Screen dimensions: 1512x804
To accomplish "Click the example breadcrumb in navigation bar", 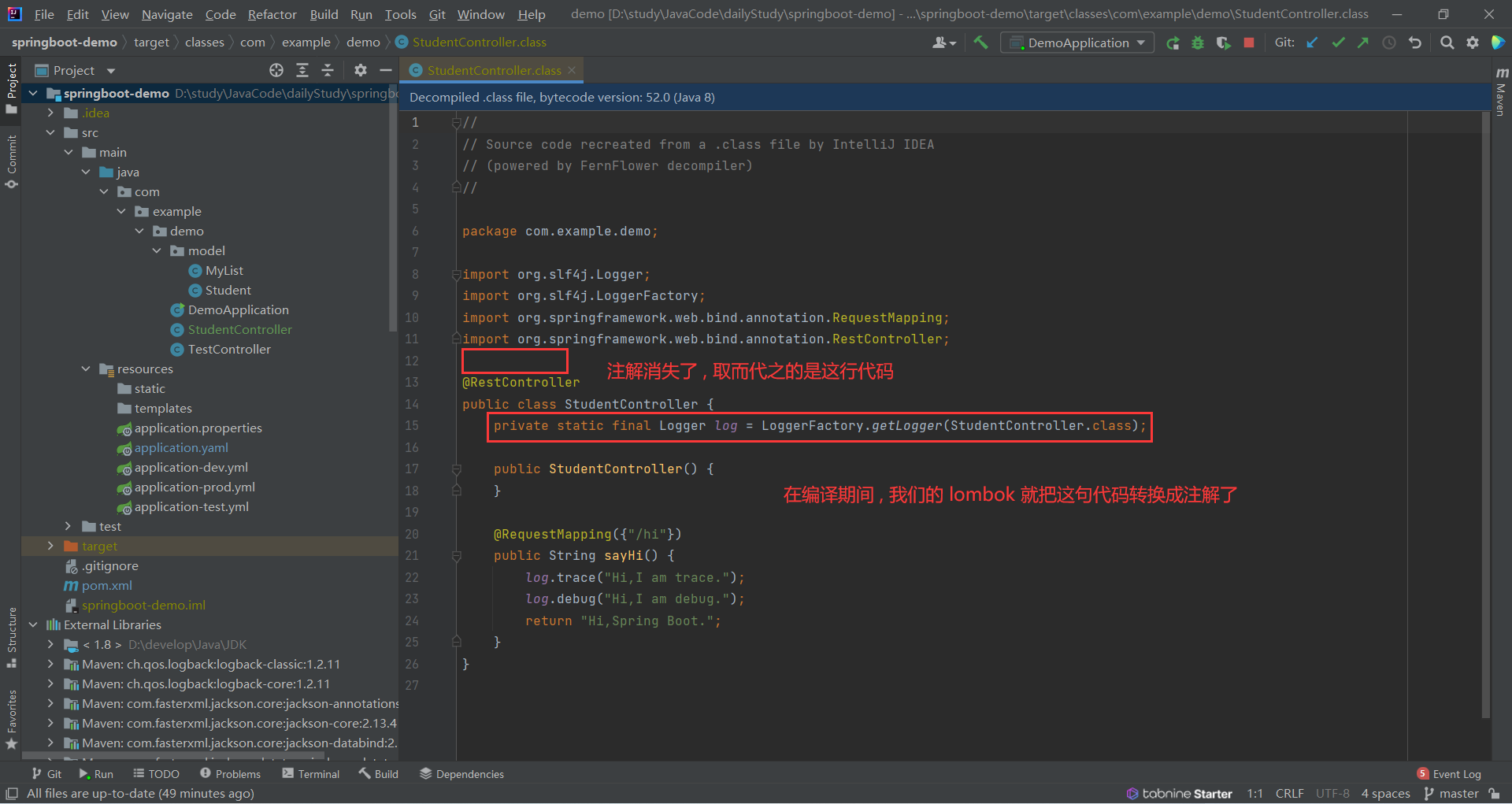I will tap(306, 43).
